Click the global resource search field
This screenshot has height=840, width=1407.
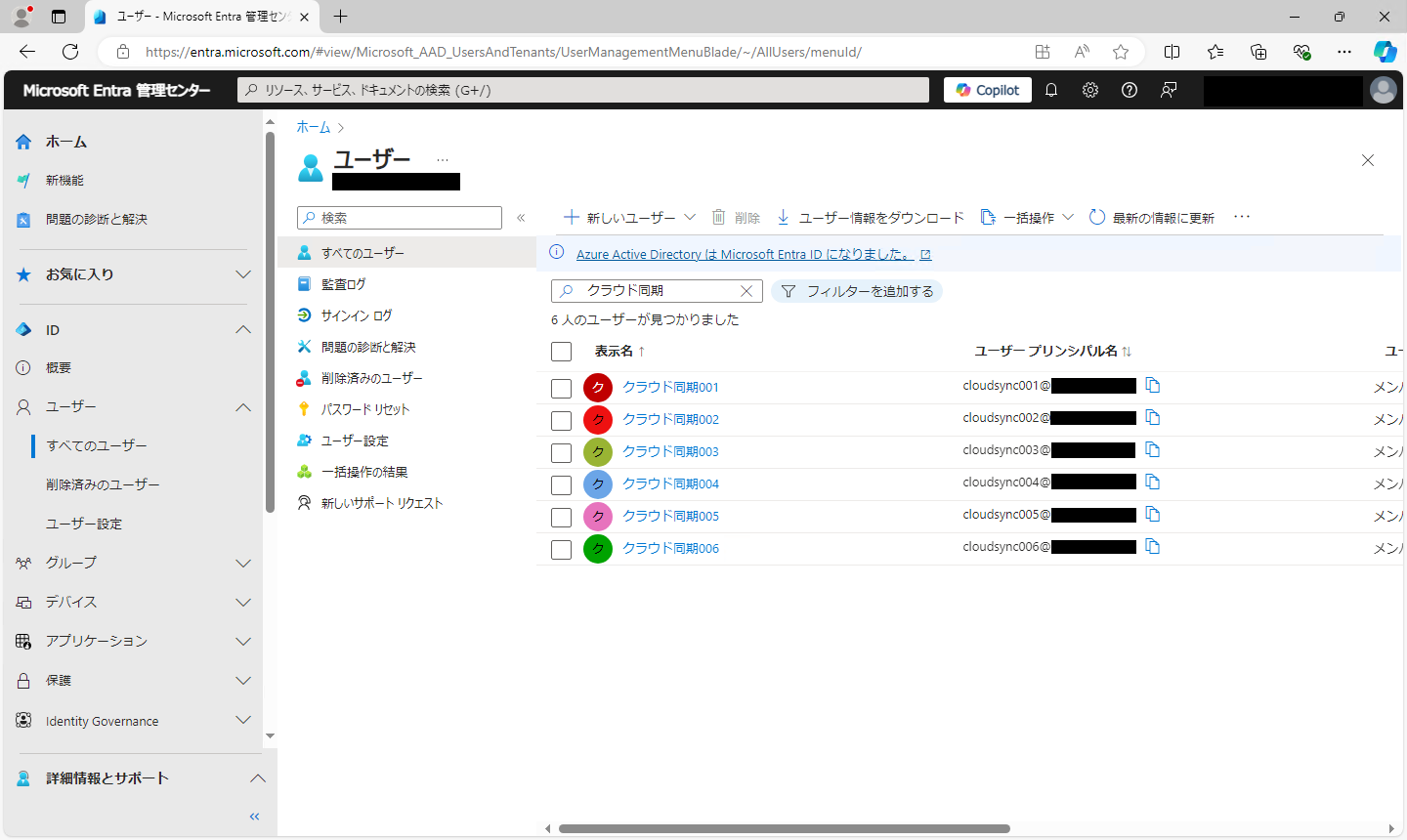click(x=583, y=90)
